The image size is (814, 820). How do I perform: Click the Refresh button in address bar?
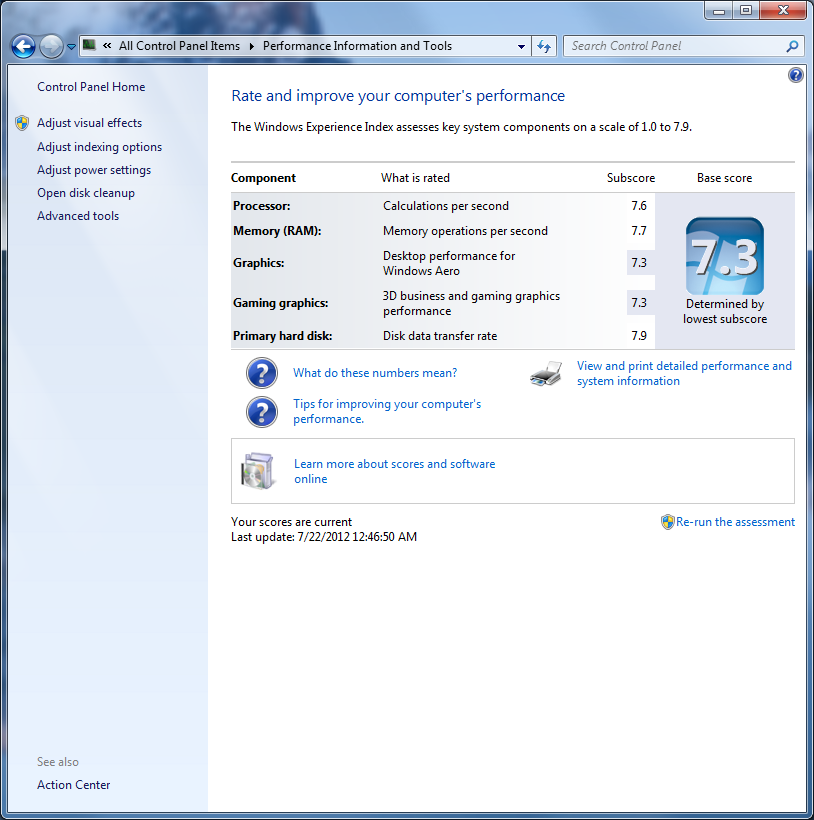pos(544,46)
